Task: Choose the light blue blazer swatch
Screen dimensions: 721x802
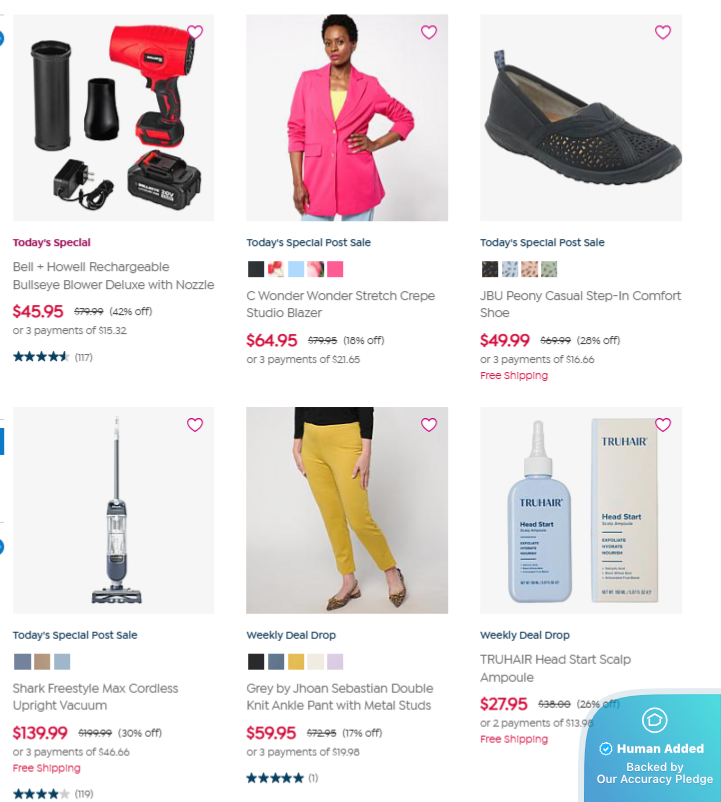Action: 296,269
